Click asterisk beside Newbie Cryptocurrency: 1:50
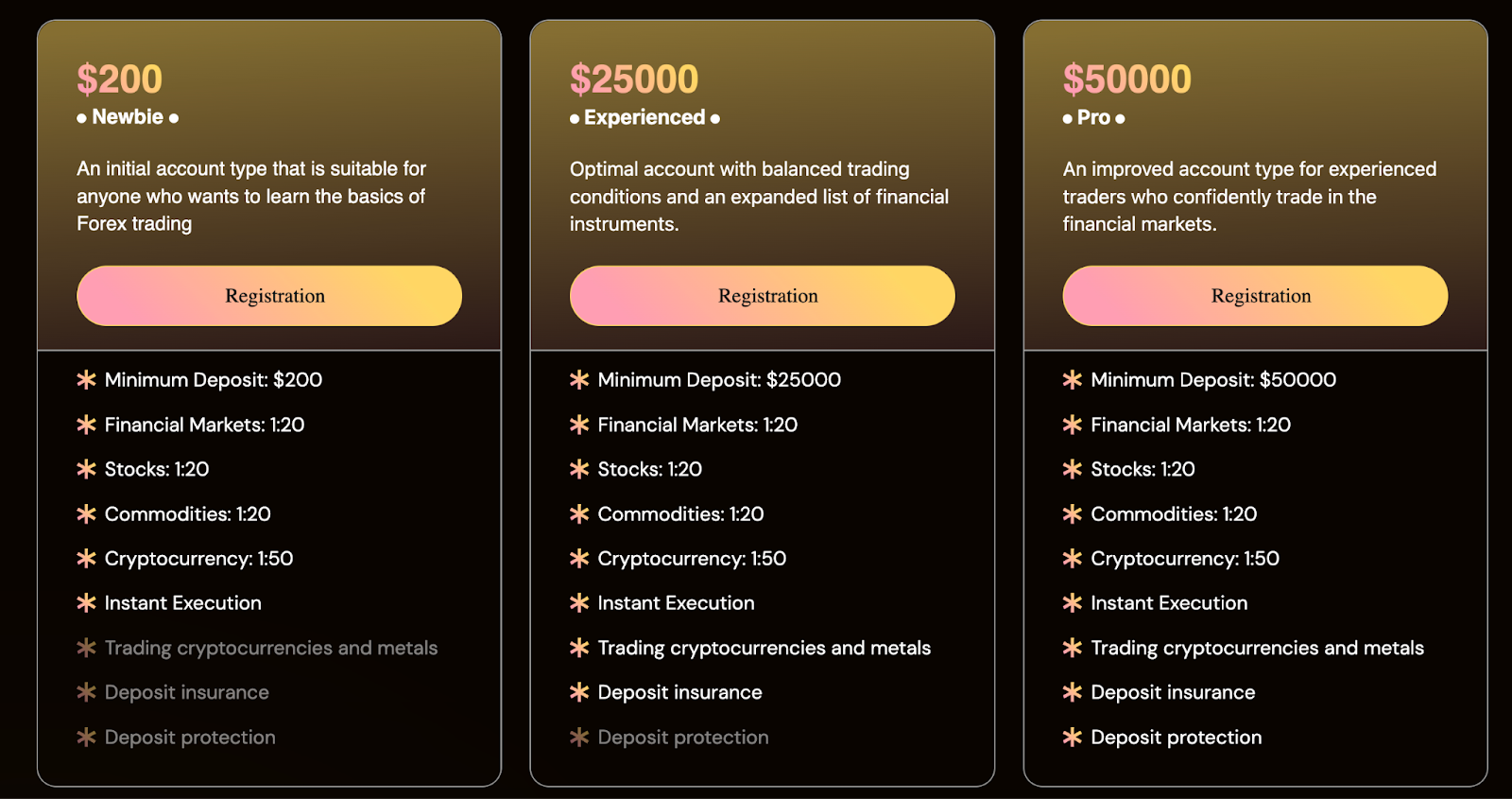Image resolution: width=1512 pixels, height=799 pixels. (x=86, y=559)
